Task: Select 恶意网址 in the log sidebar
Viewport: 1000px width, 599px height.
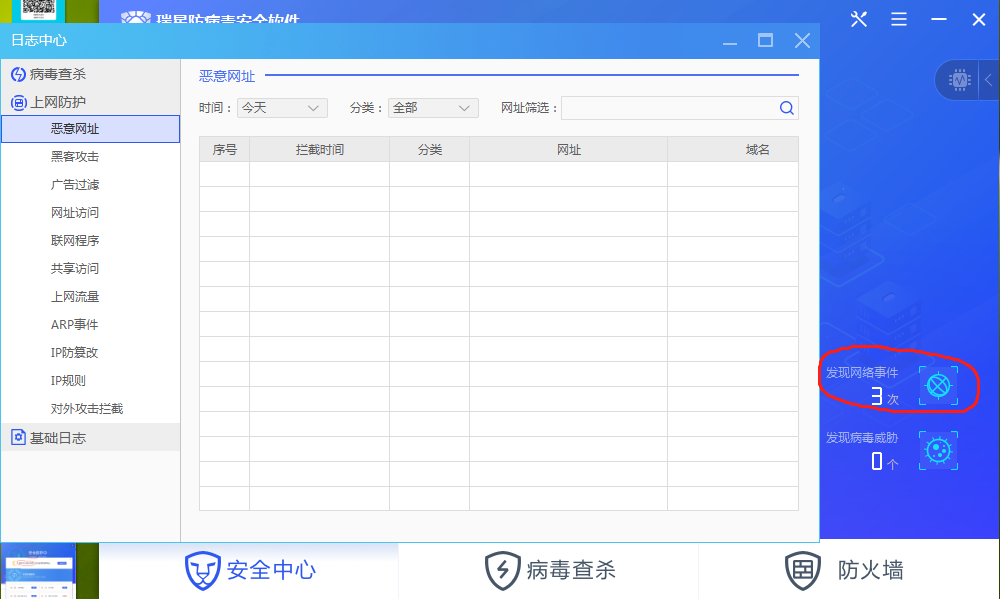Action: [x=91, y=129]
